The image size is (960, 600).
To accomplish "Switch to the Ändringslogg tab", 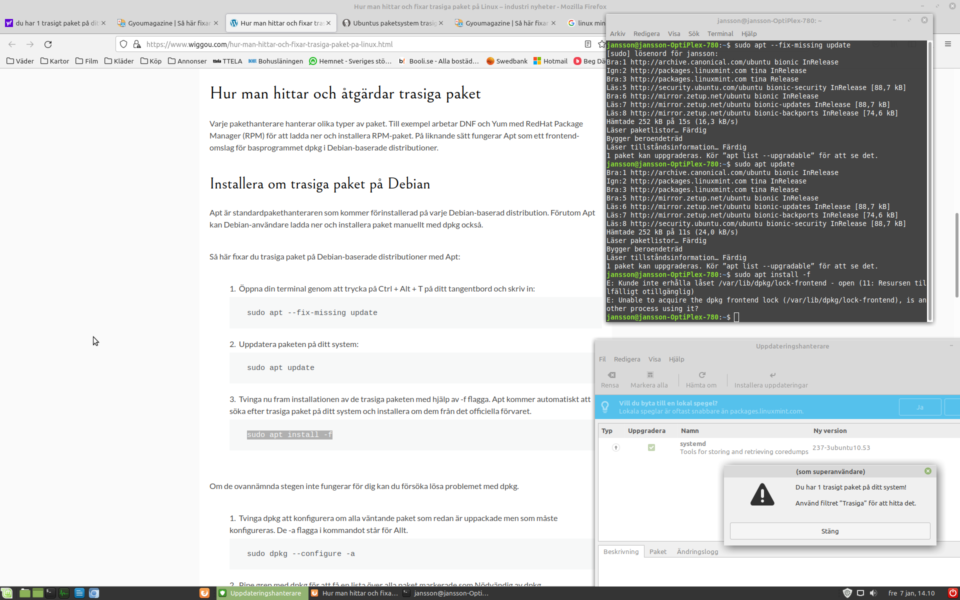I will coord(697,552).
